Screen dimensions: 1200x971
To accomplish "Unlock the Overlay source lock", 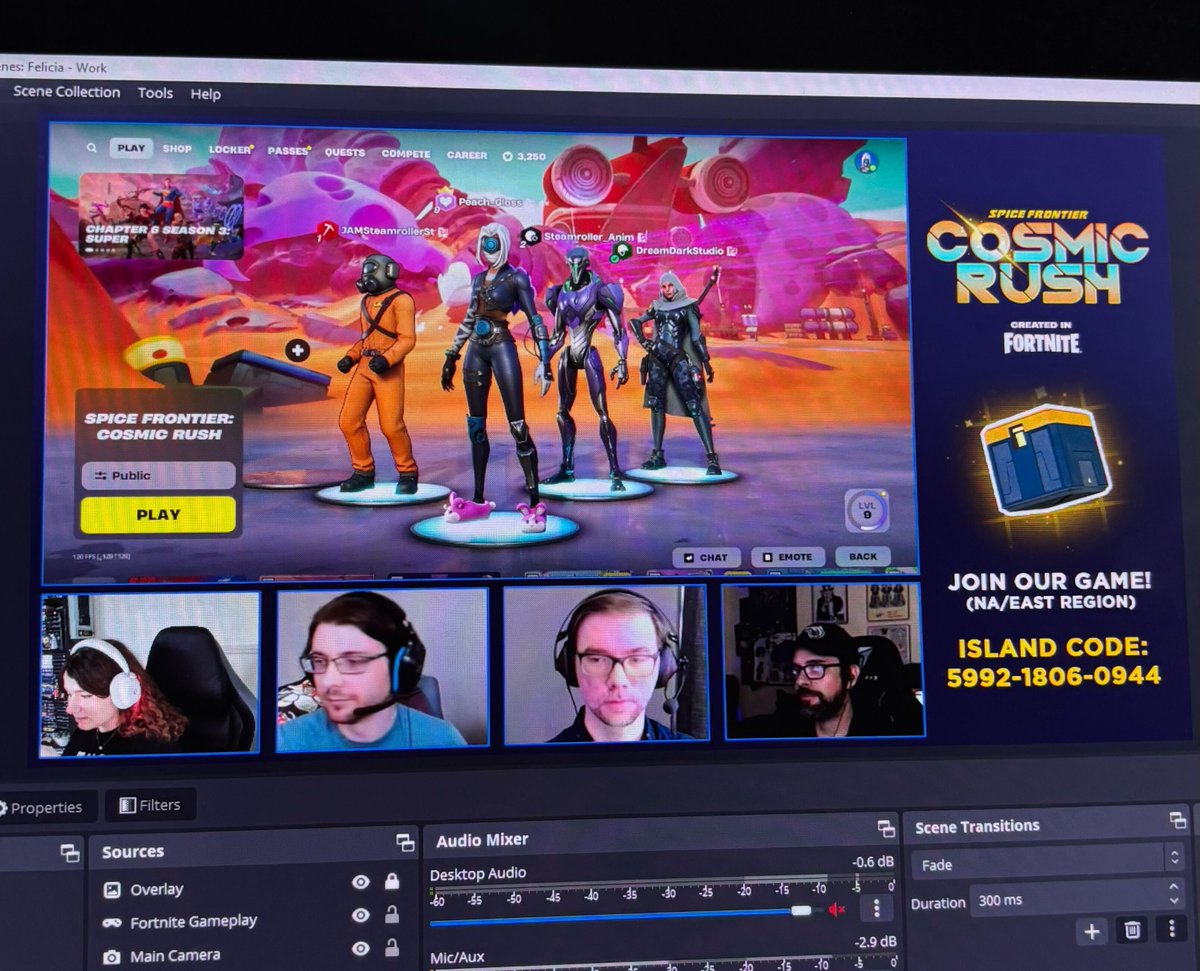I will point(392,881).
